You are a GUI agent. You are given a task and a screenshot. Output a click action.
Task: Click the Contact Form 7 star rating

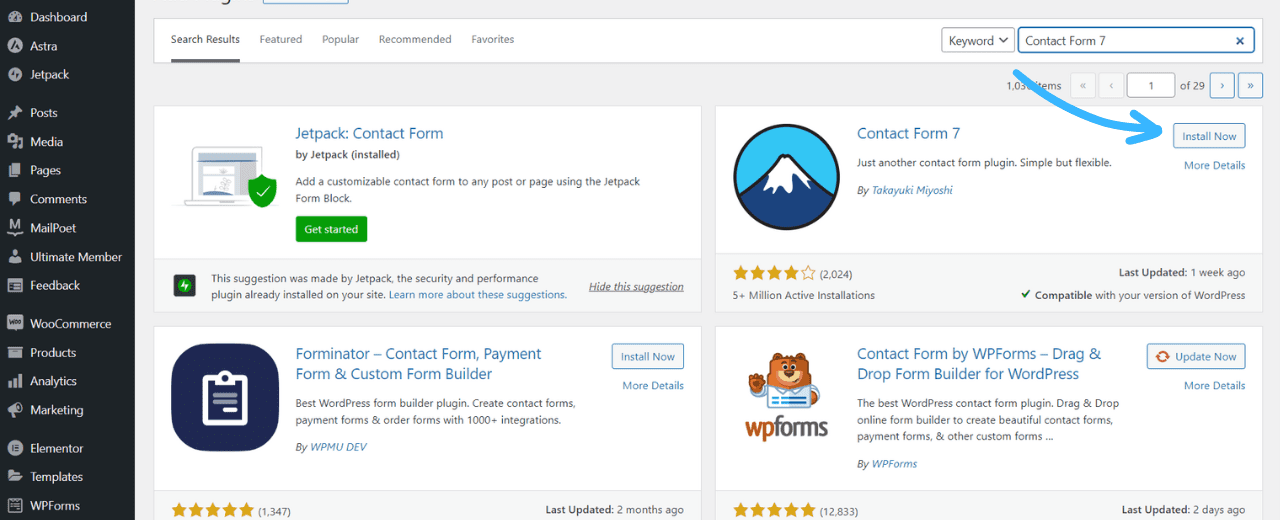[774, 273]
